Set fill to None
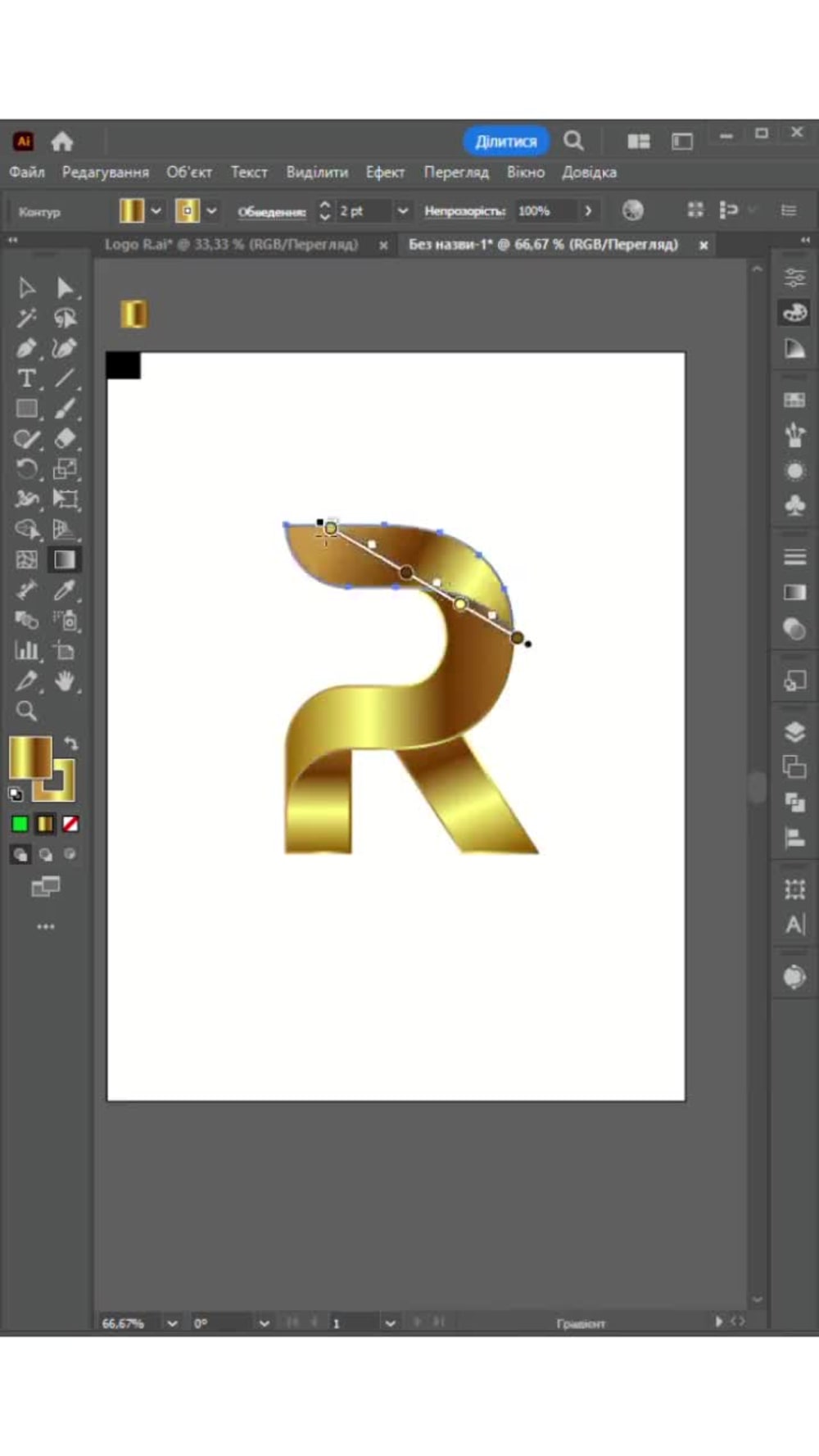Viewport: 819px width, 1456px height. point(70,824)
